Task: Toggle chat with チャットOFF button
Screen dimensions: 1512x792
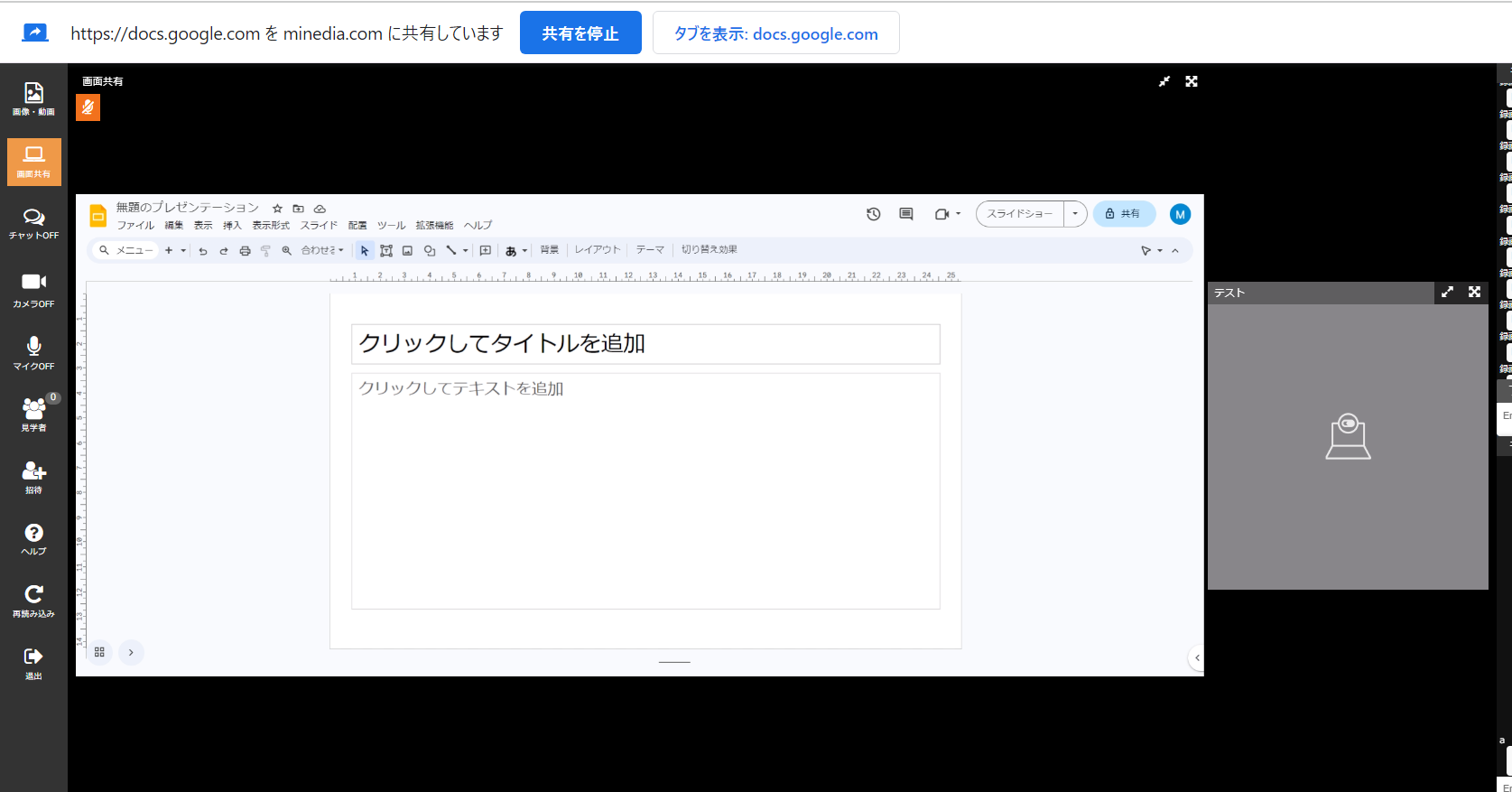Action: coord(33,222)
